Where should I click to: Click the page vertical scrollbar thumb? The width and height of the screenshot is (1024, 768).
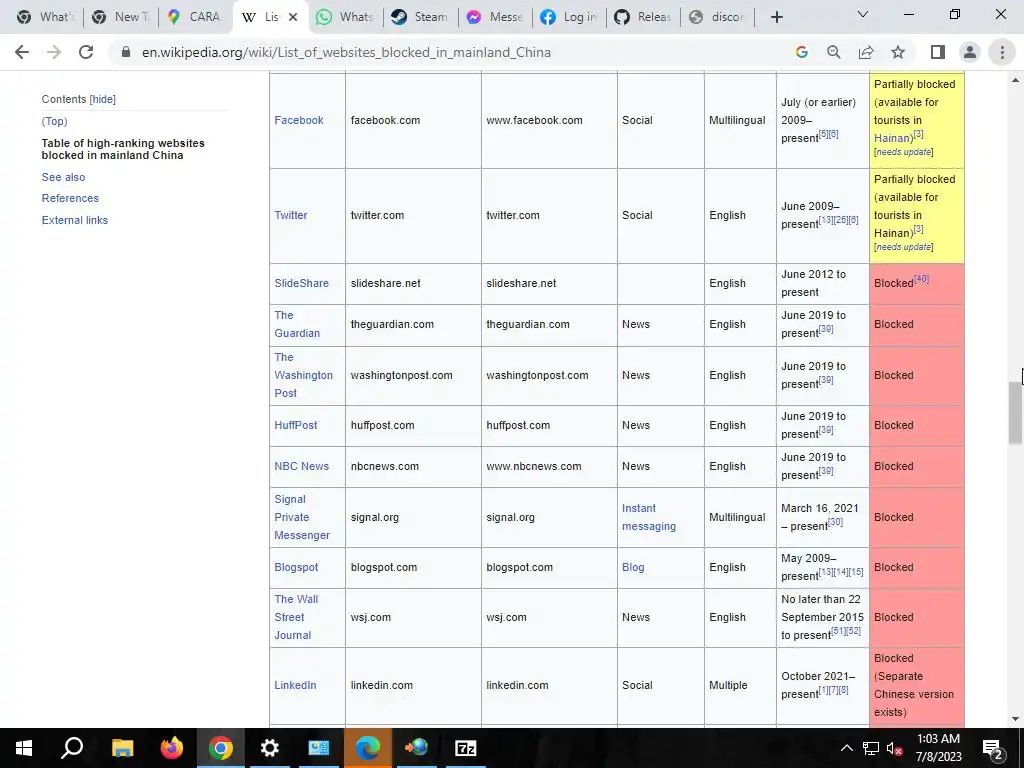(1016, 413)
